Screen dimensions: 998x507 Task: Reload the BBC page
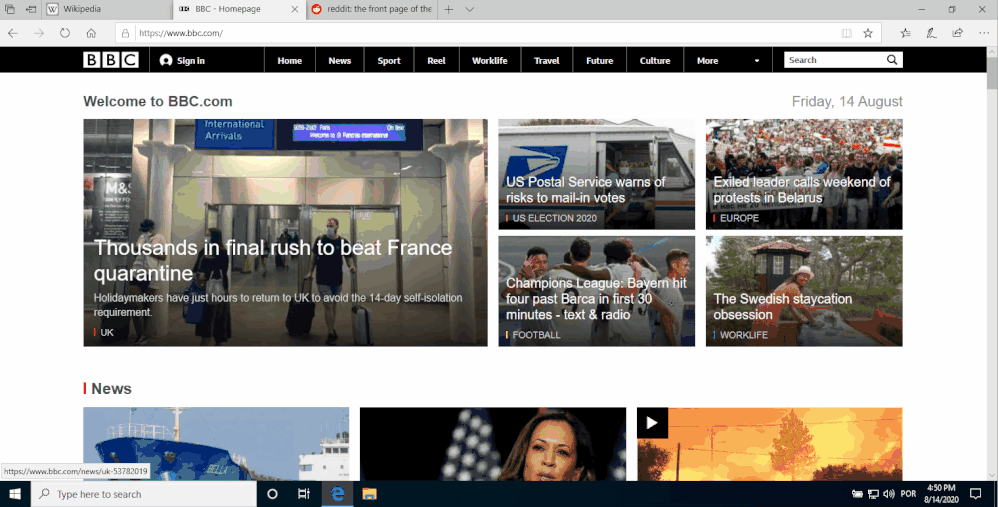tap(65, 33)
